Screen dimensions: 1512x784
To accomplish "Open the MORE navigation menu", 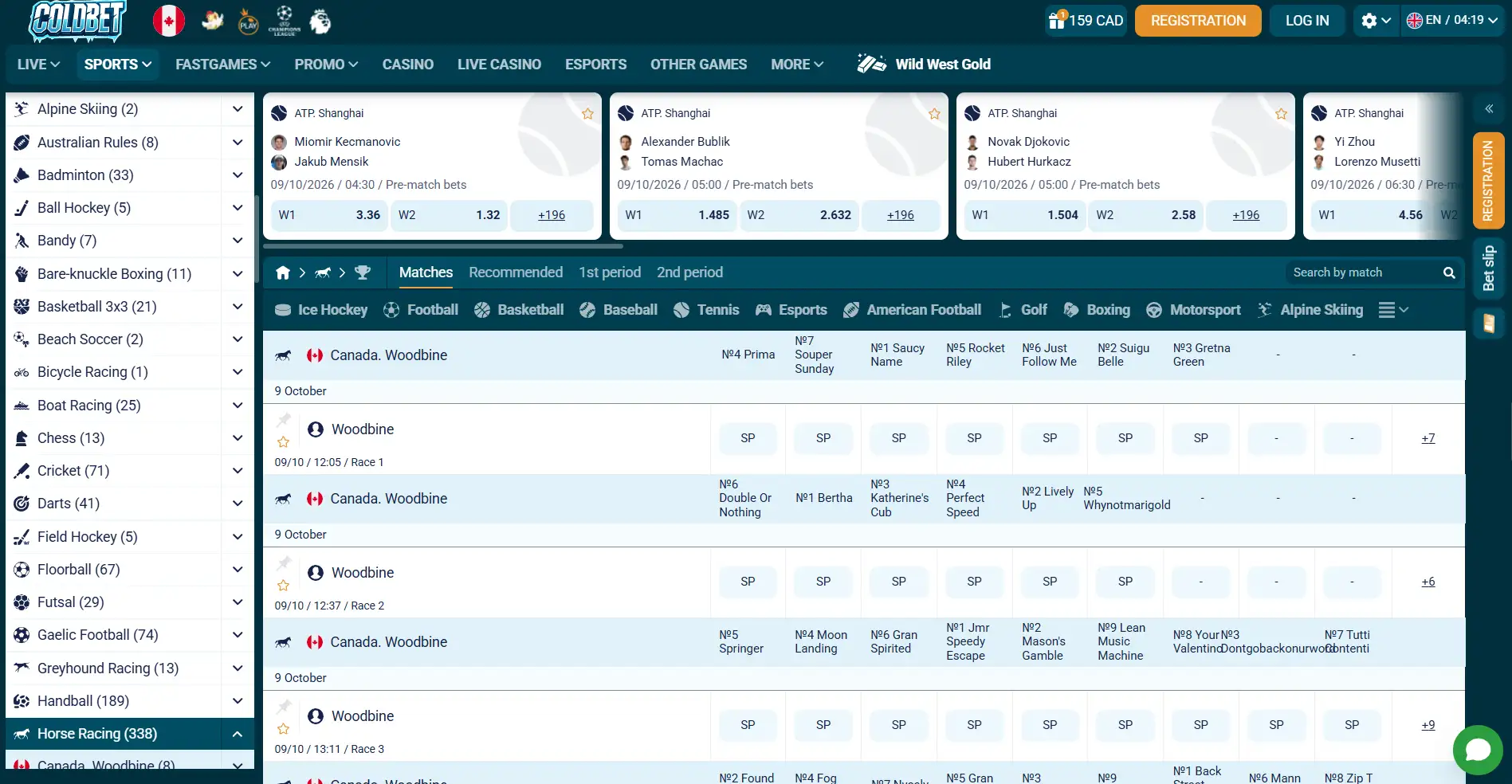I will point(797,65).
